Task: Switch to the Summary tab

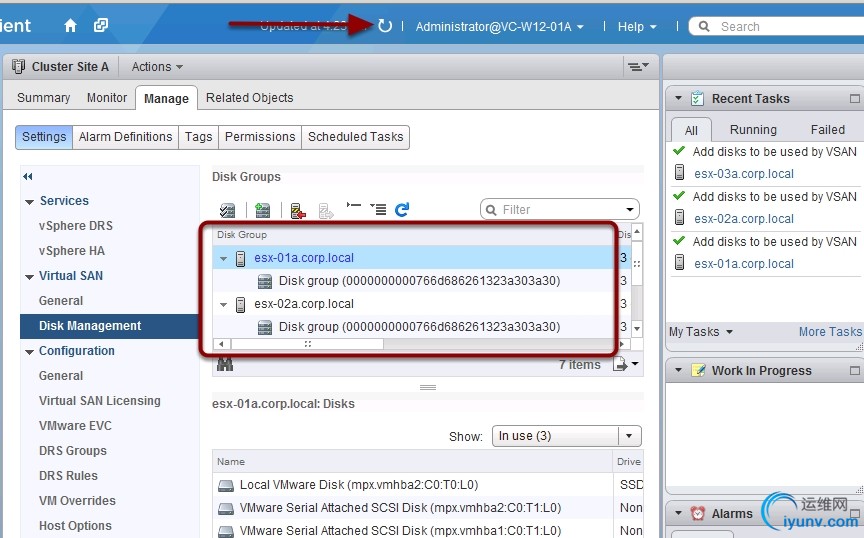Action: 44,98
